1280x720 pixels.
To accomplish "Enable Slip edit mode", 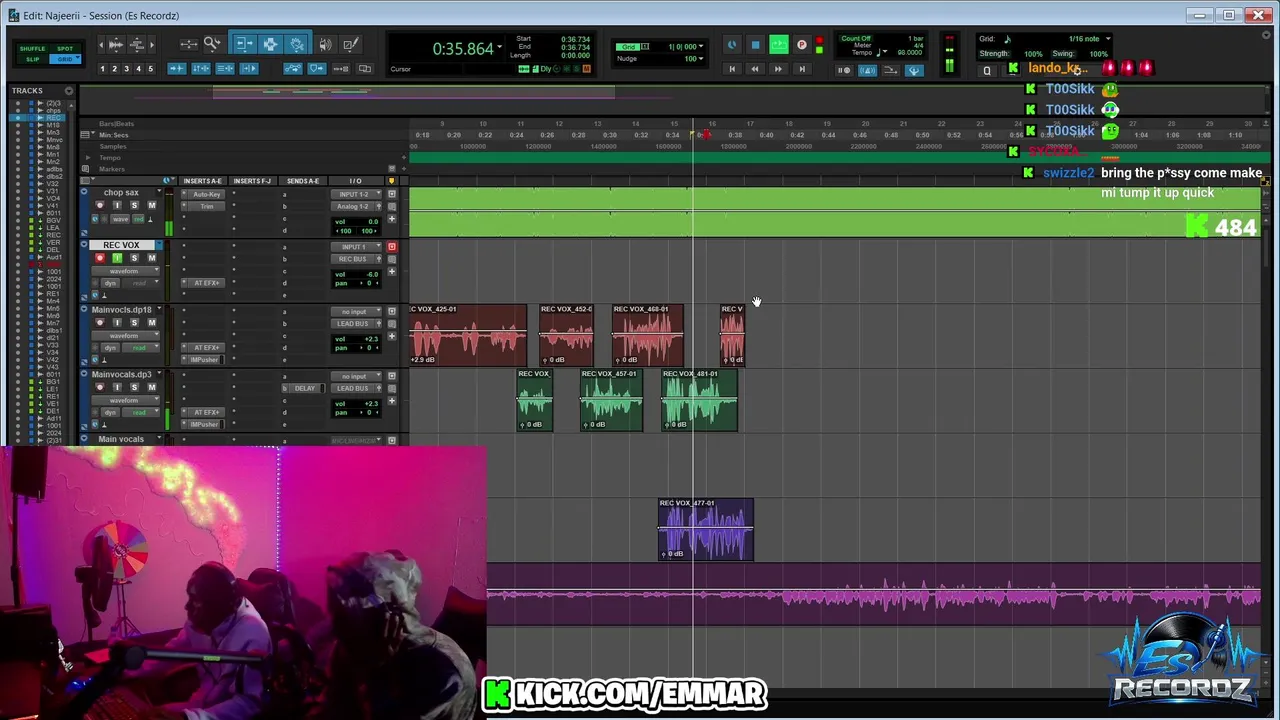I will (x=32, y=60).
